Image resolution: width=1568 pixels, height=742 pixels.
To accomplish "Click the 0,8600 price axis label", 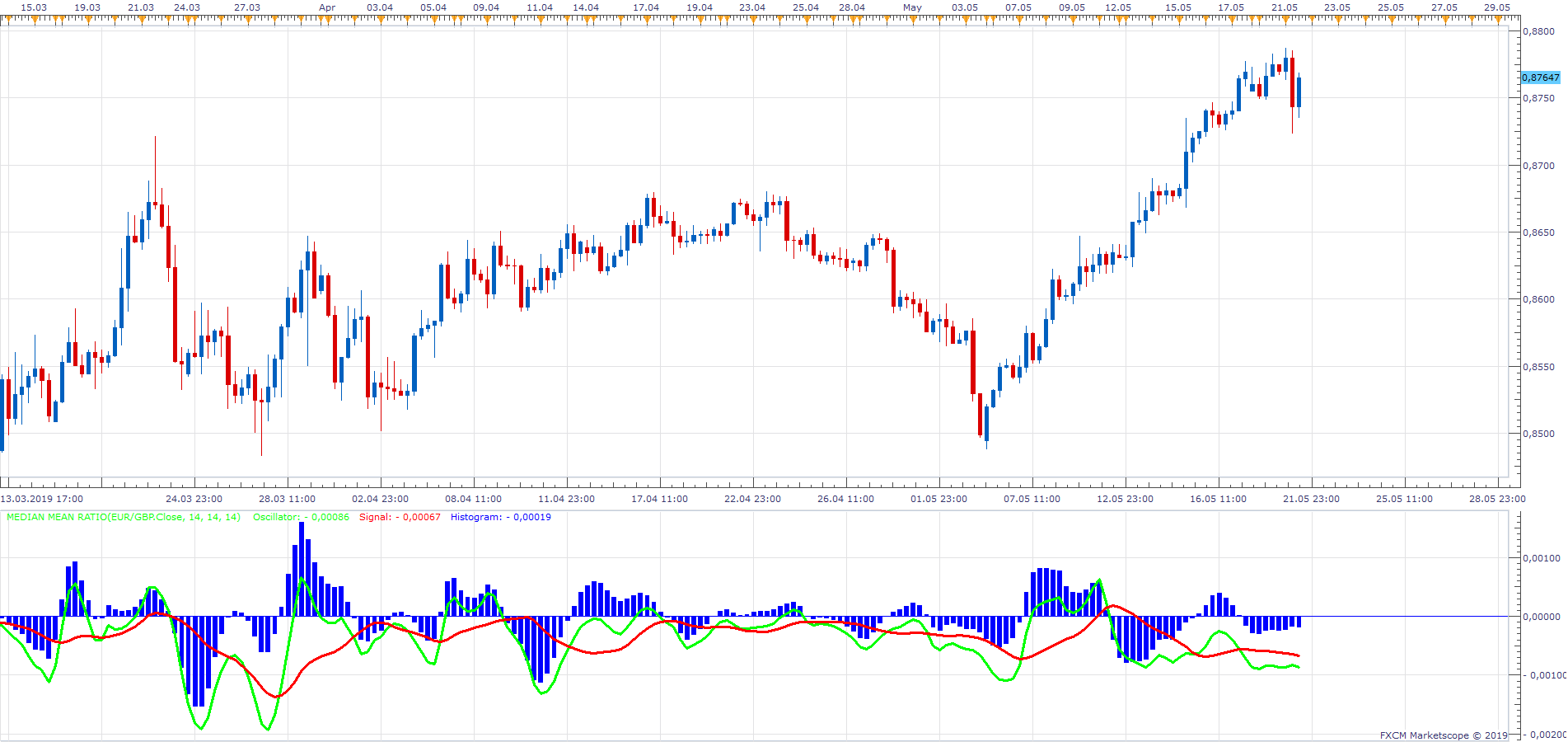I will point(1539,299).
